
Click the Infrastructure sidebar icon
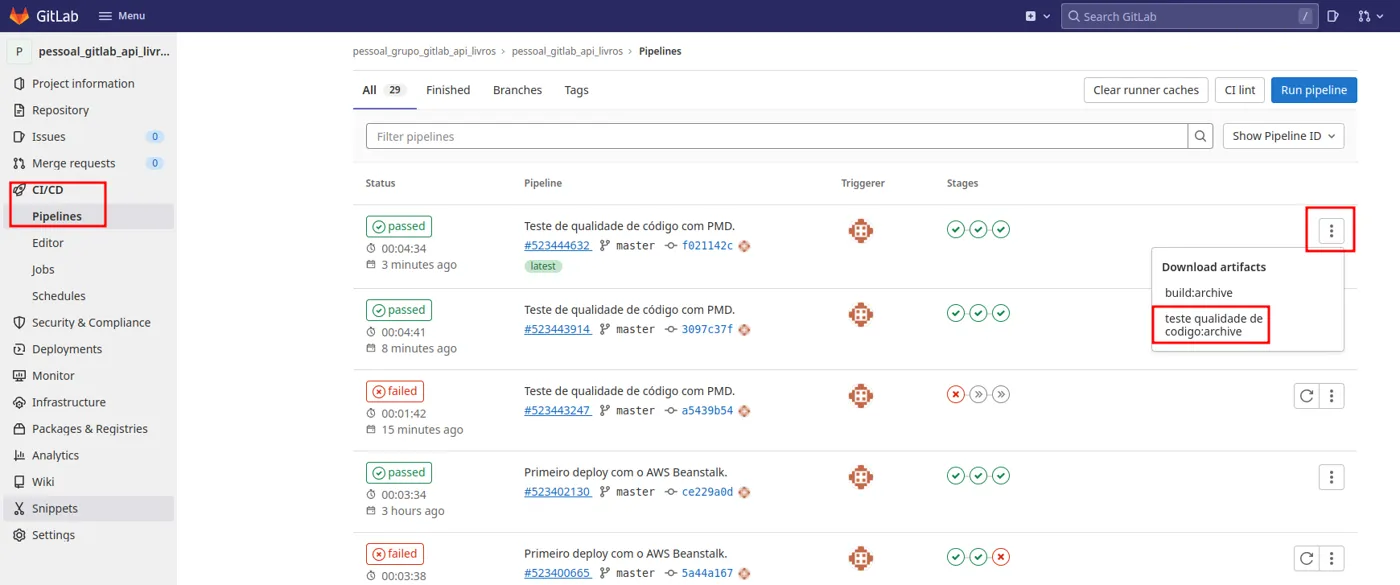tap(19, 402)
